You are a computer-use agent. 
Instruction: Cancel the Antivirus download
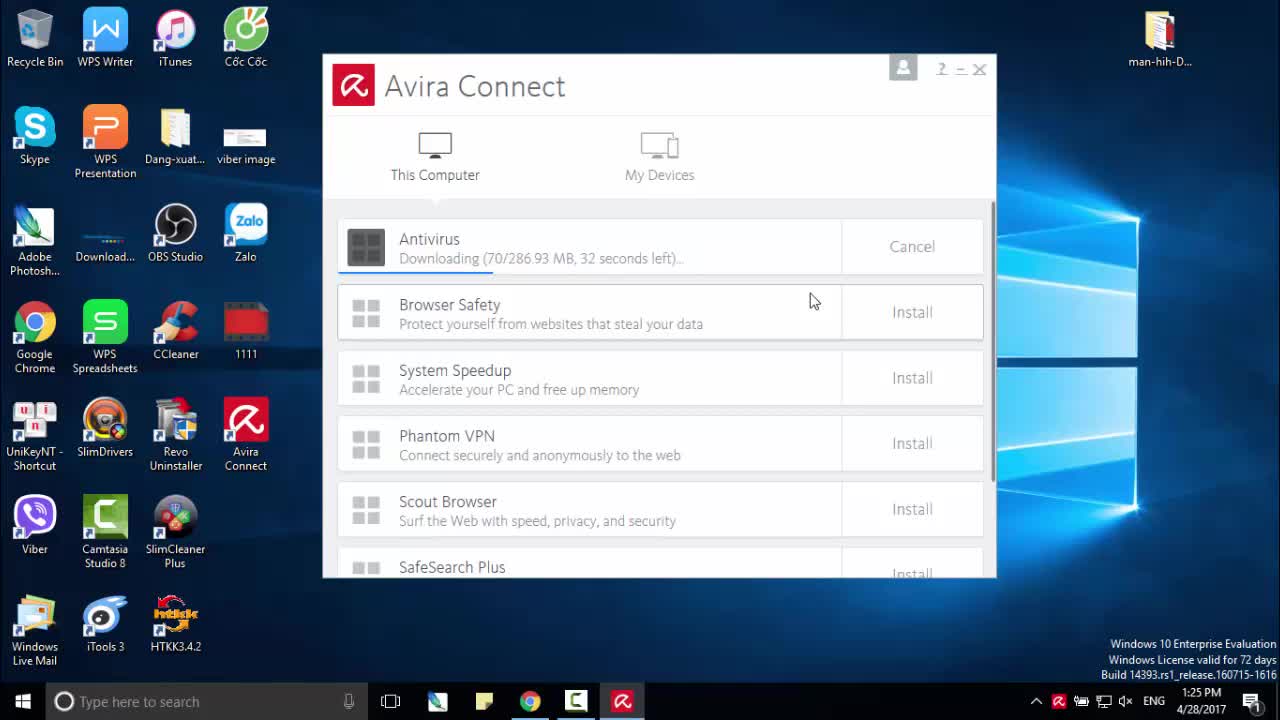tap(912, 247)
